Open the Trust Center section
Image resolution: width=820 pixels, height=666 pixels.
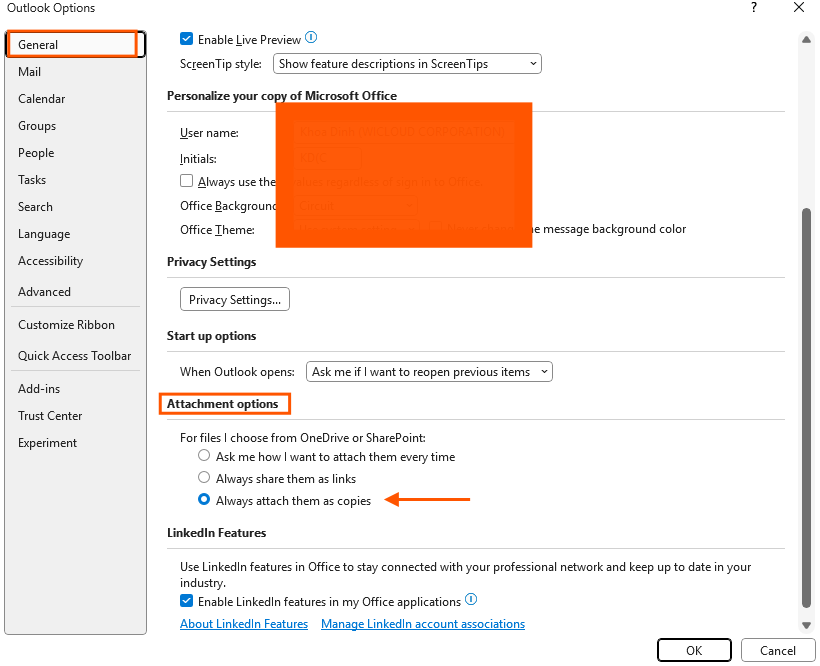coord(48,415)
